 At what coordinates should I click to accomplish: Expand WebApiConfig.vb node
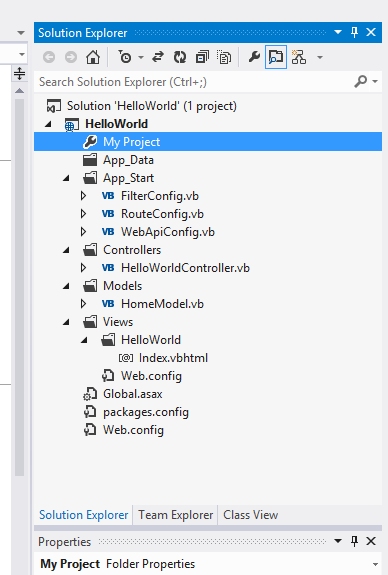pyautogui.click(x=84, y=232)
